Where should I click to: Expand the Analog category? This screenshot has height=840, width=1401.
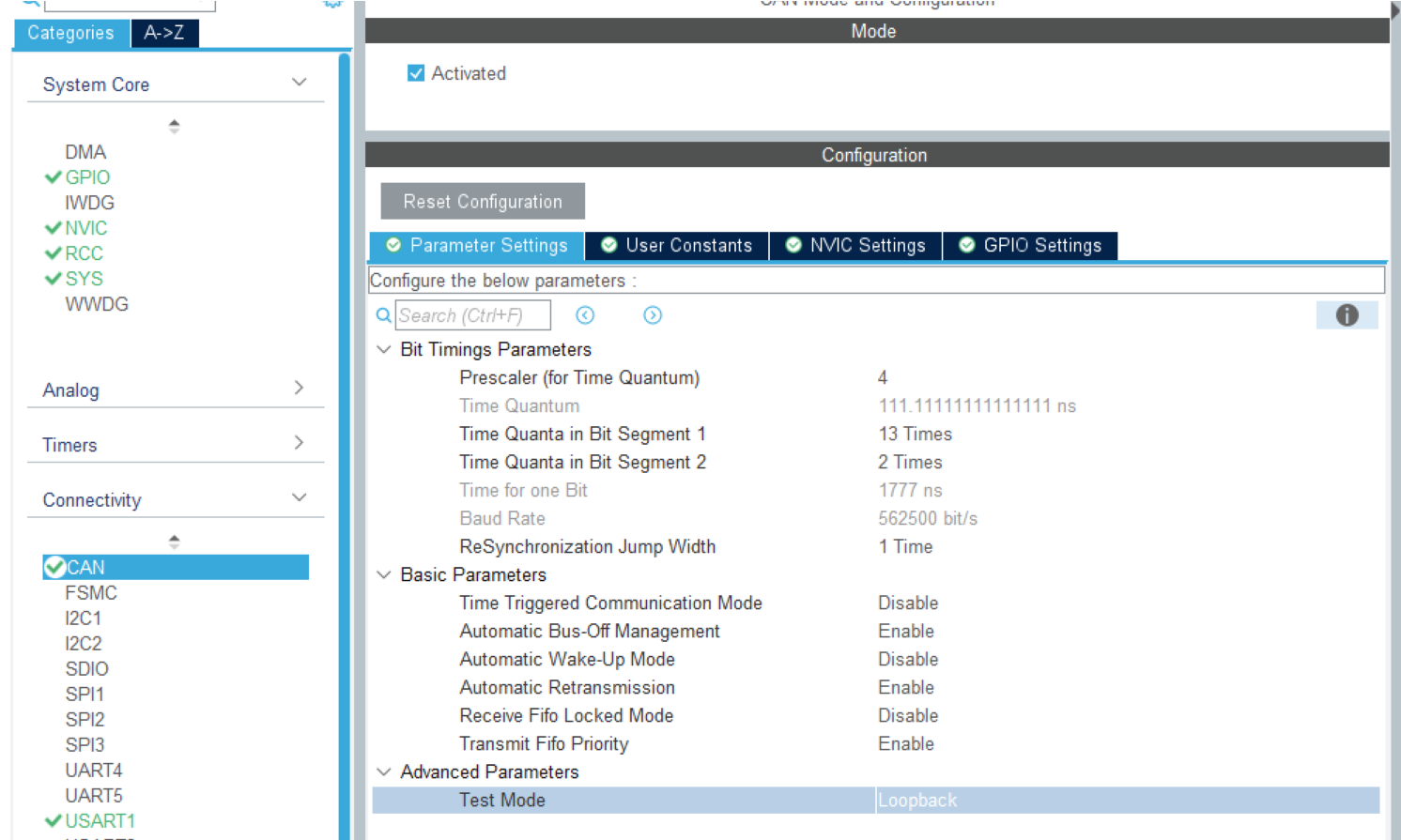click(299, 388)
